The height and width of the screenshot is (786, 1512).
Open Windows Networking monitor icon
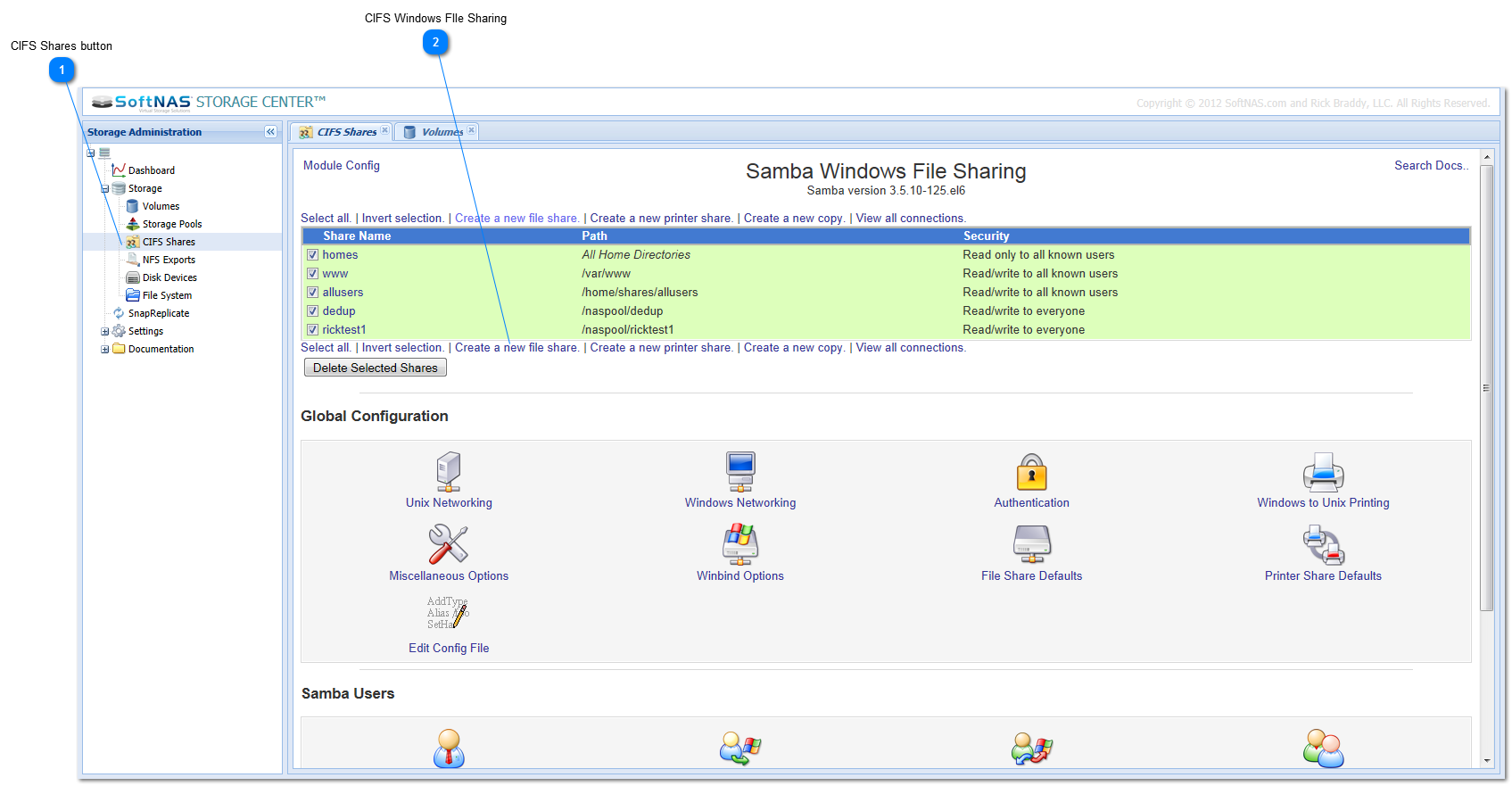[x=740, y=471]
